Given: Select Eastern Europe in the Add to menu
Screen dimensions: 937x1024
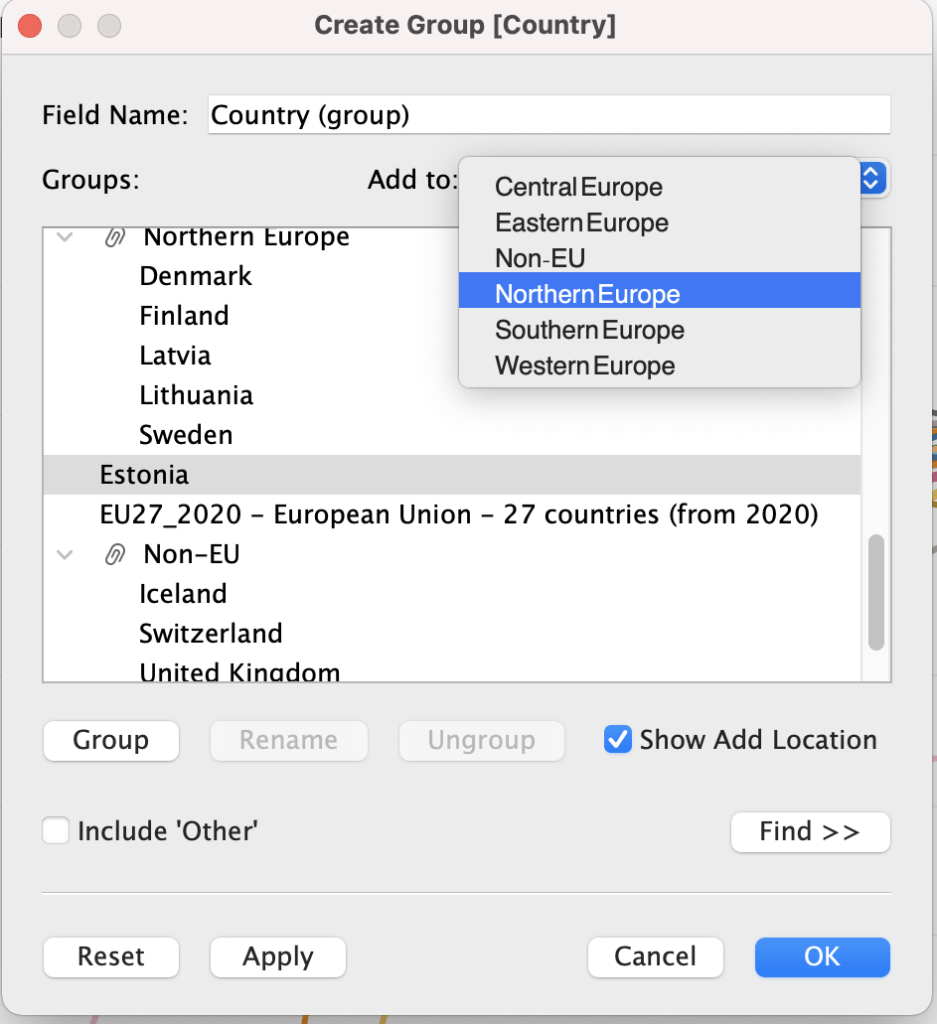Looking at the screenshot, I should pyautogui.click(x=581, y=223).
